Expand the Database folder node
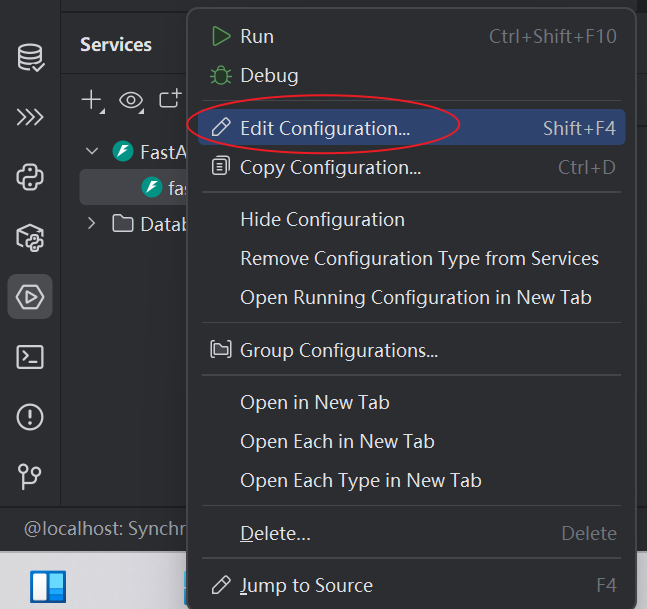The width and height of the screenshot is (647, 609). (x=91, y=224)
